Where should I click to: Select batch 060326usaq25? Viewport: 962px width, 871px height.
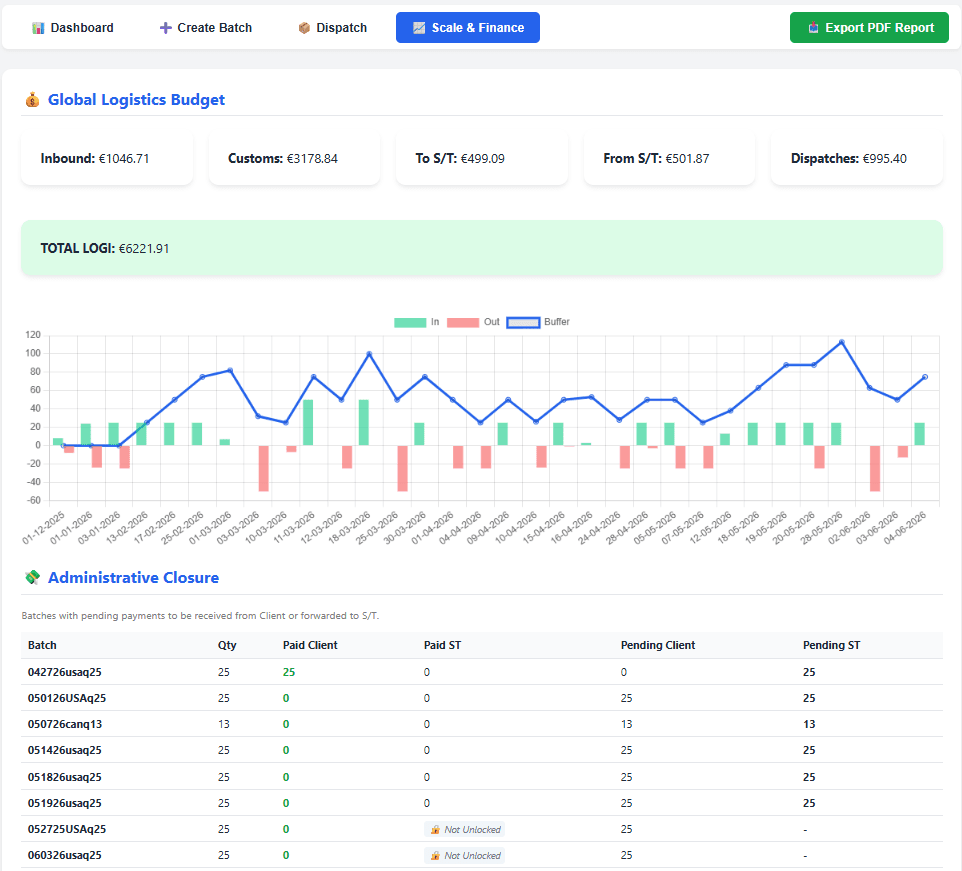(x=64, y=855)
